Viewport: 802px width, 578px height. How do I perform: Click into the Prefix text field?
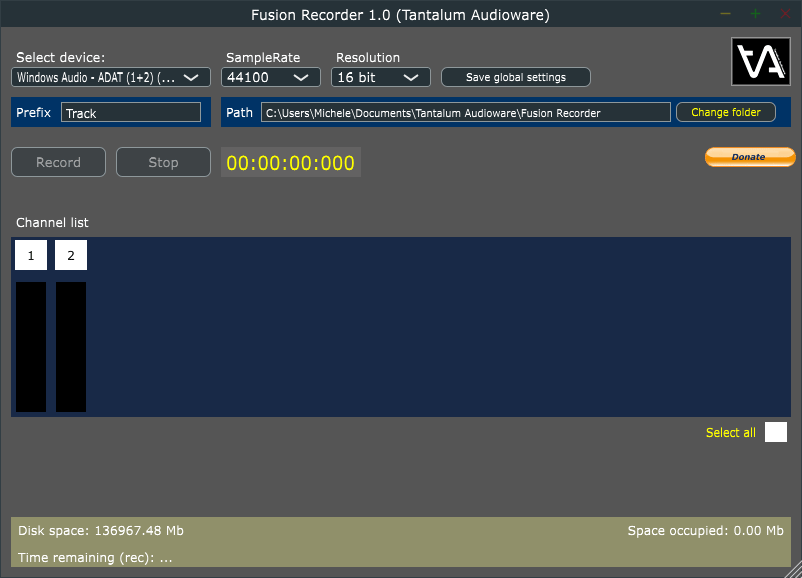tap(131, 113)
